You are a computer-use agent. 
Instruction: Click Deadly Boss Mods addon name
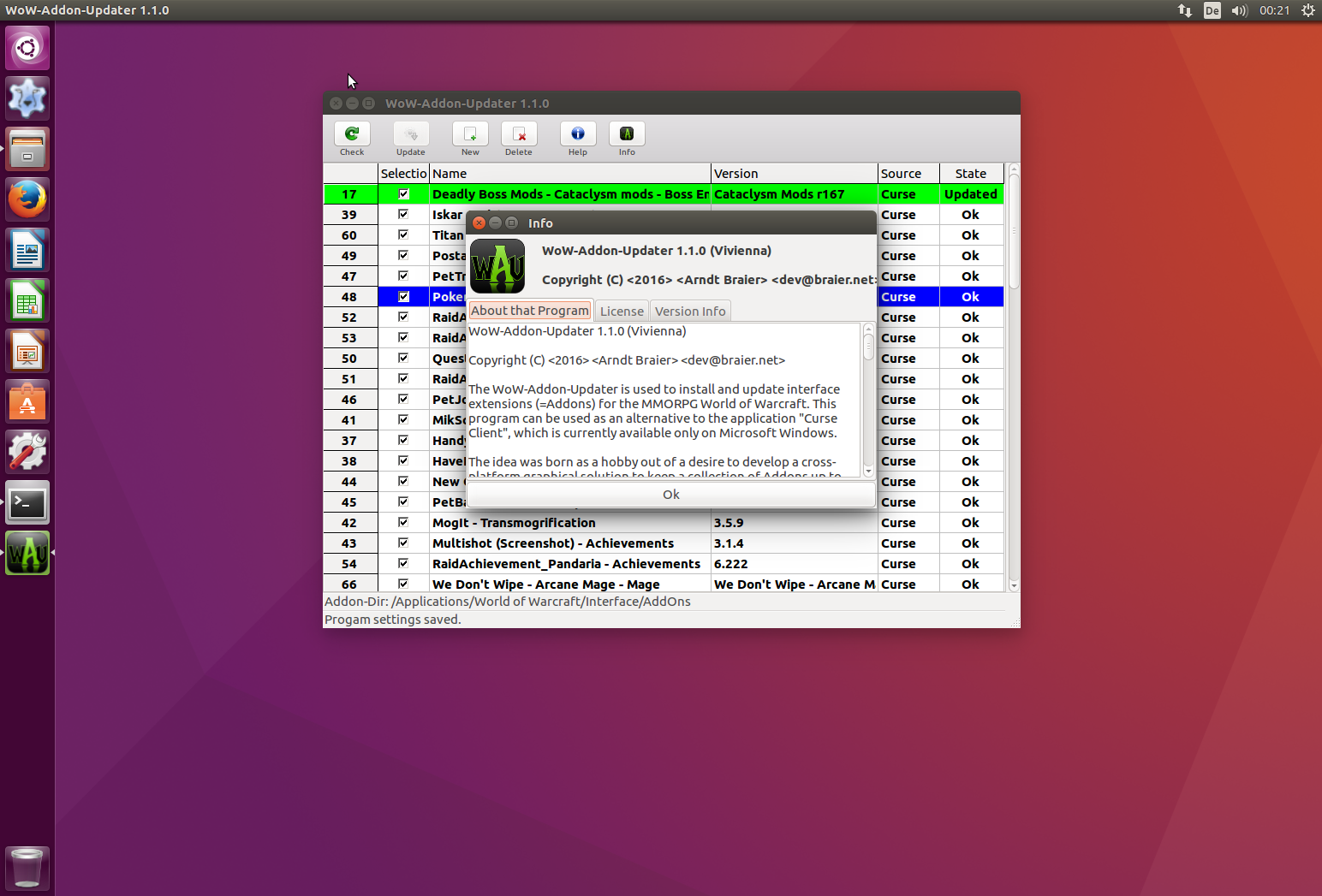(570, 194)
